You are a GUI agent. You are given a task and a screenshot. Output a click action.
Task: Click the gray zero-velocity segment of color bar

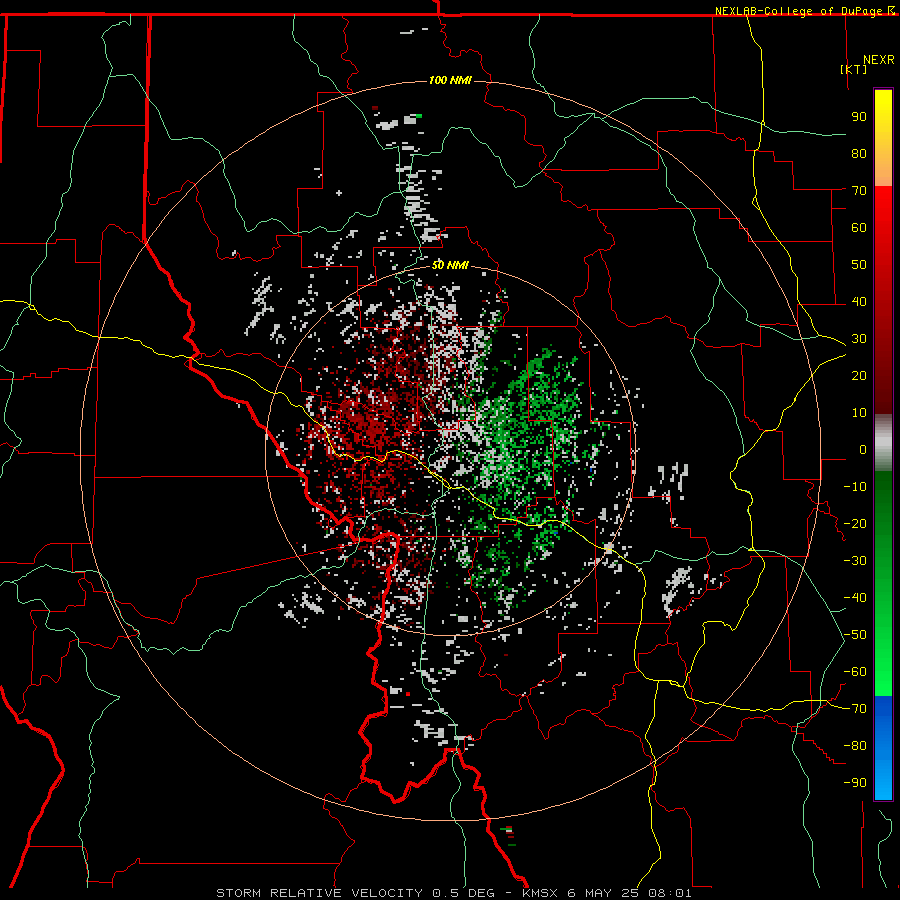[x=883, y=443]
